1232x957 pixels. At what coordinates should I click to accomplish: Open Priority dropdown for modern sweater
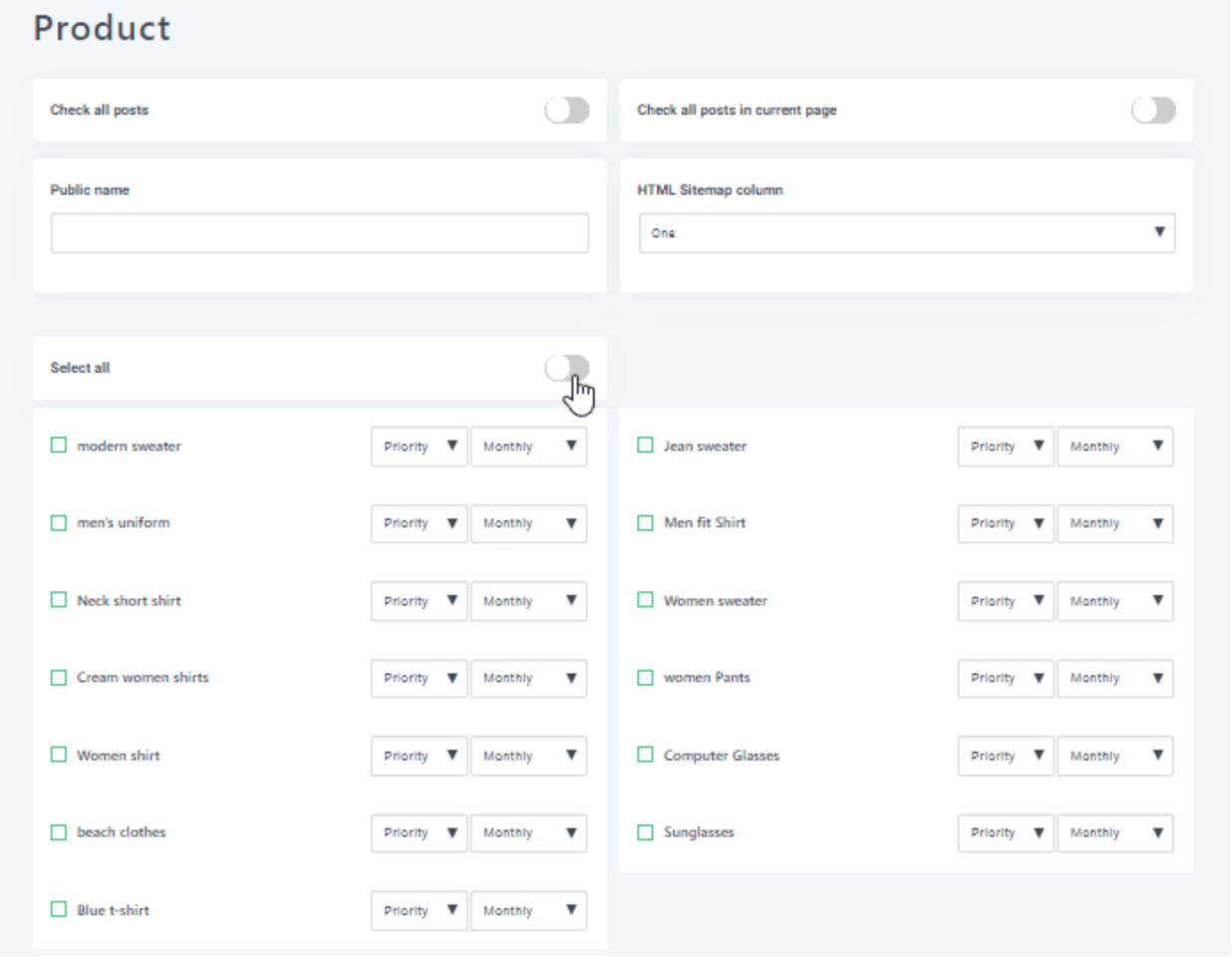pyautogui.click(x=419, y=447)
